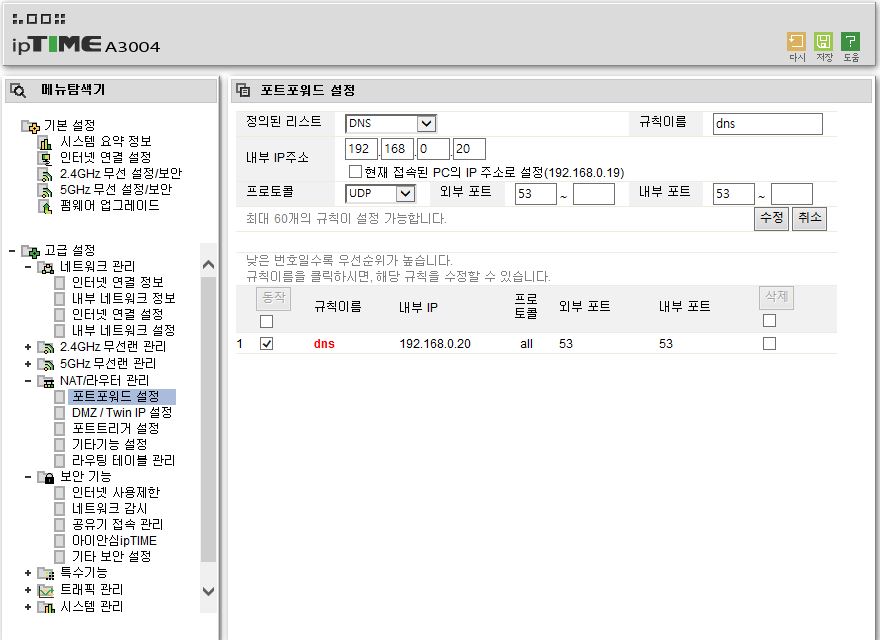Expand the 시스템 관리 node
This screenshot has width=880, height=640.
click(28, 607)
